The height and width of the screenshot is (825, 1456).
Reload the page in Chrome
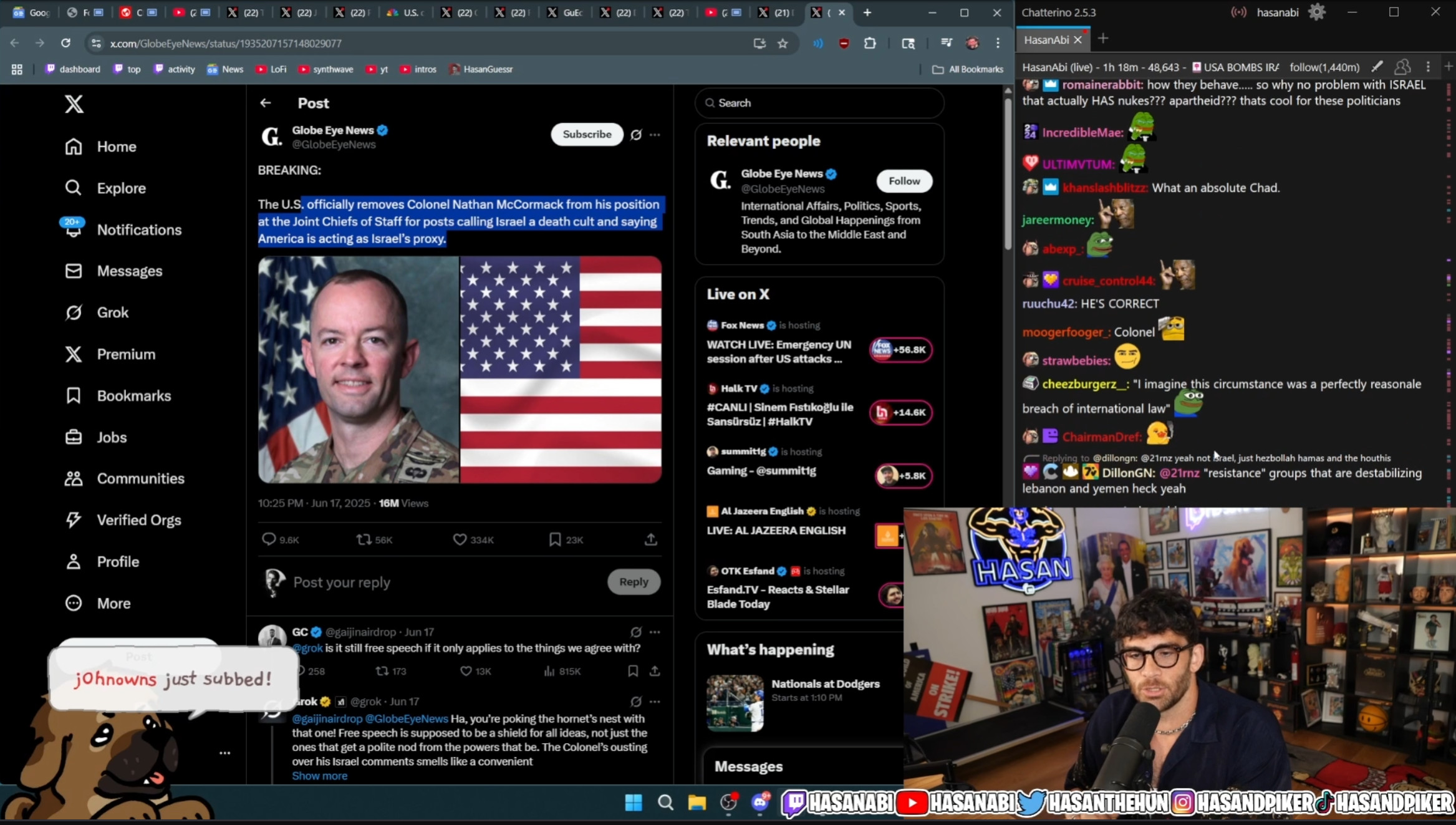click(x=65, y=43)
